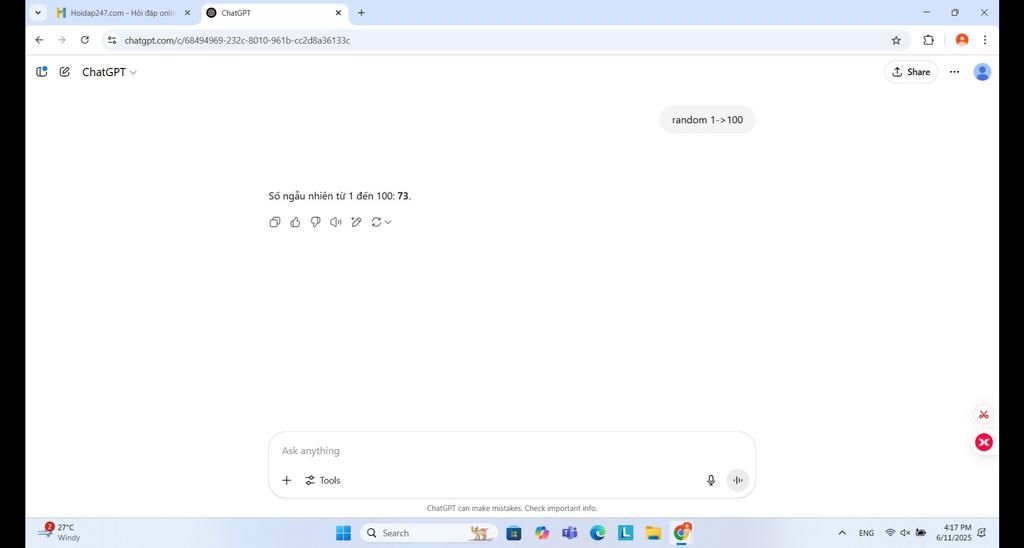
Task: Start a new chat
Action: click(x=65, y=72)
